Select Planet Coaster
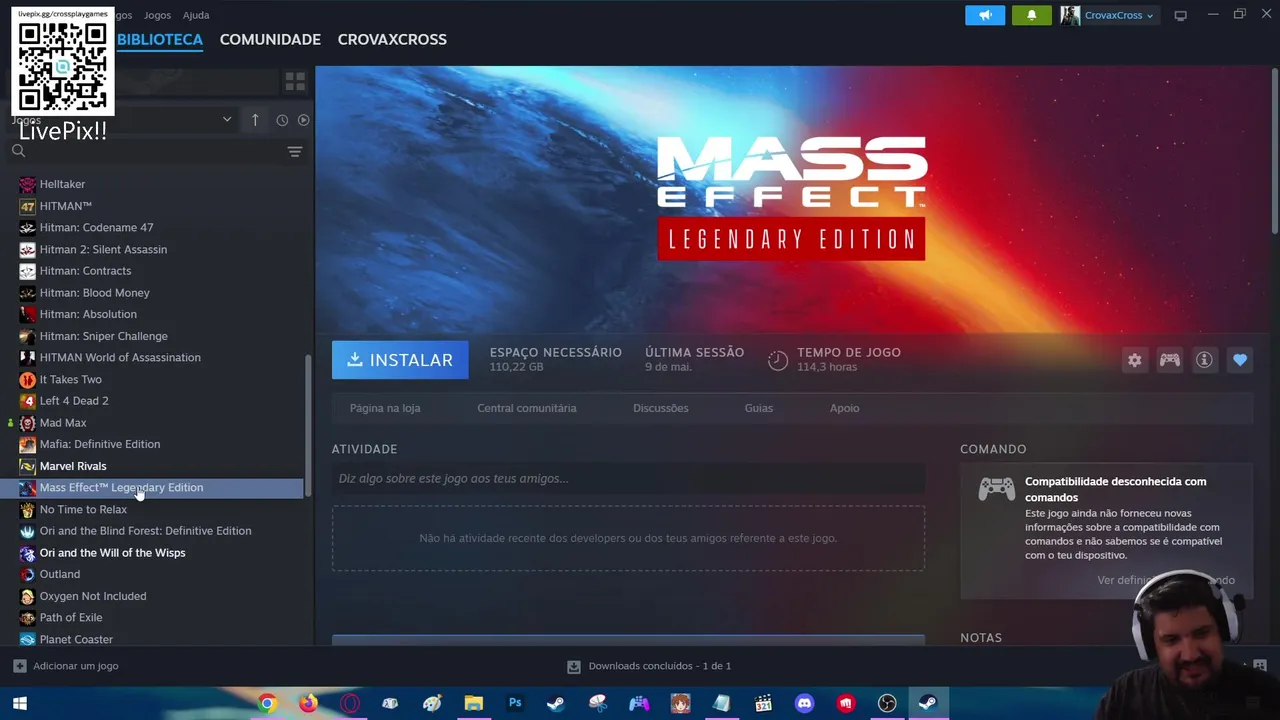Viewport: 1280px width, 720px height. point(76,639)
